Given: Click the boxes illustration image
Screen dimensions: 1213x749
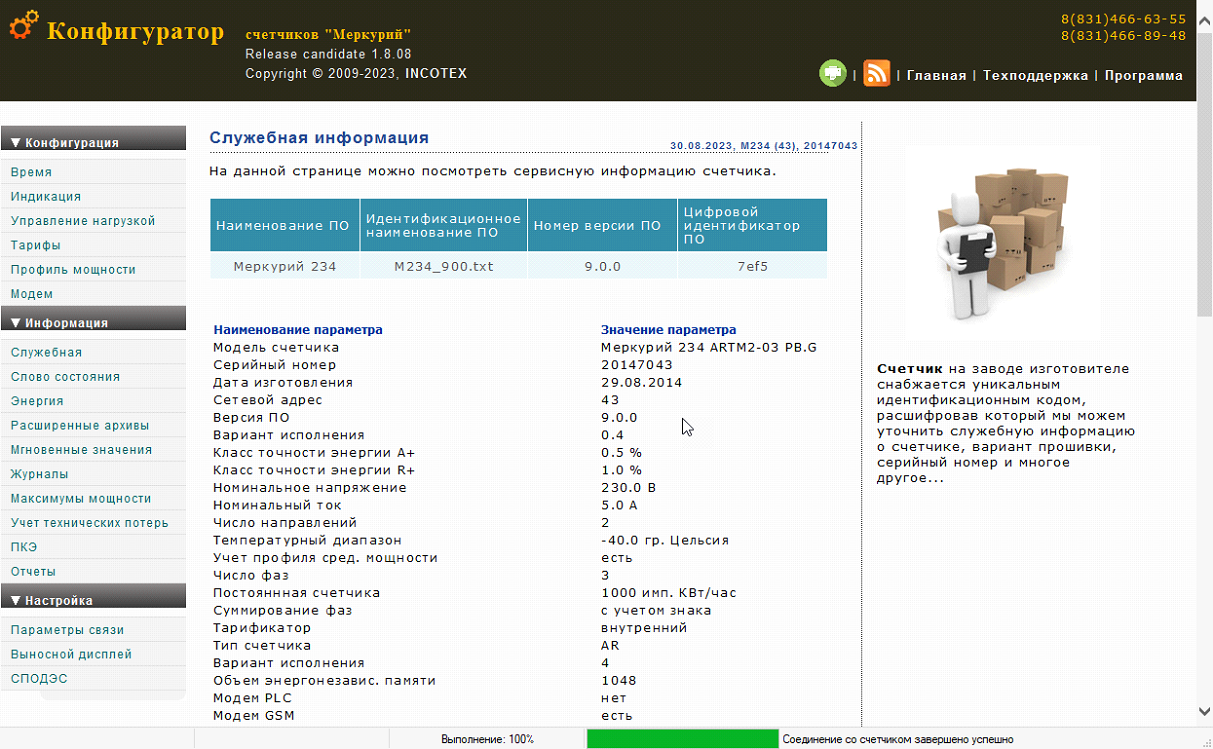Looking at the screenshot, I should coord(1004,241).
